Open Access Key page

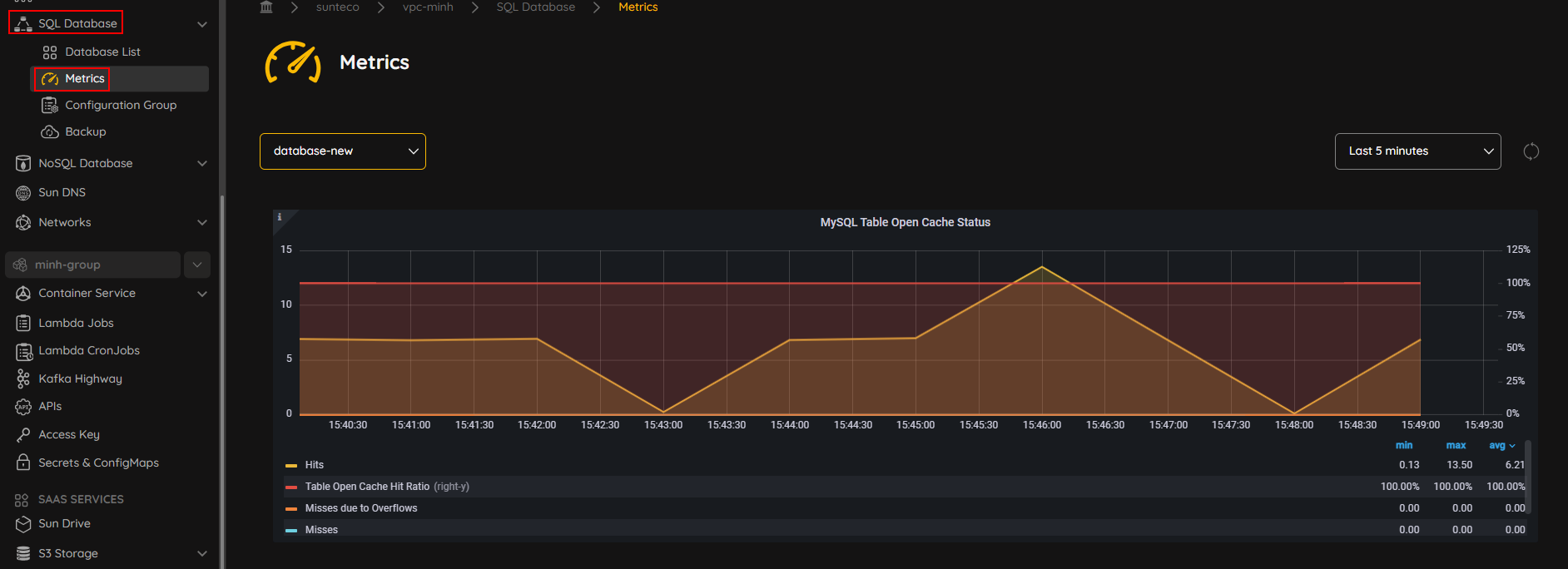(x=69, y=434)
